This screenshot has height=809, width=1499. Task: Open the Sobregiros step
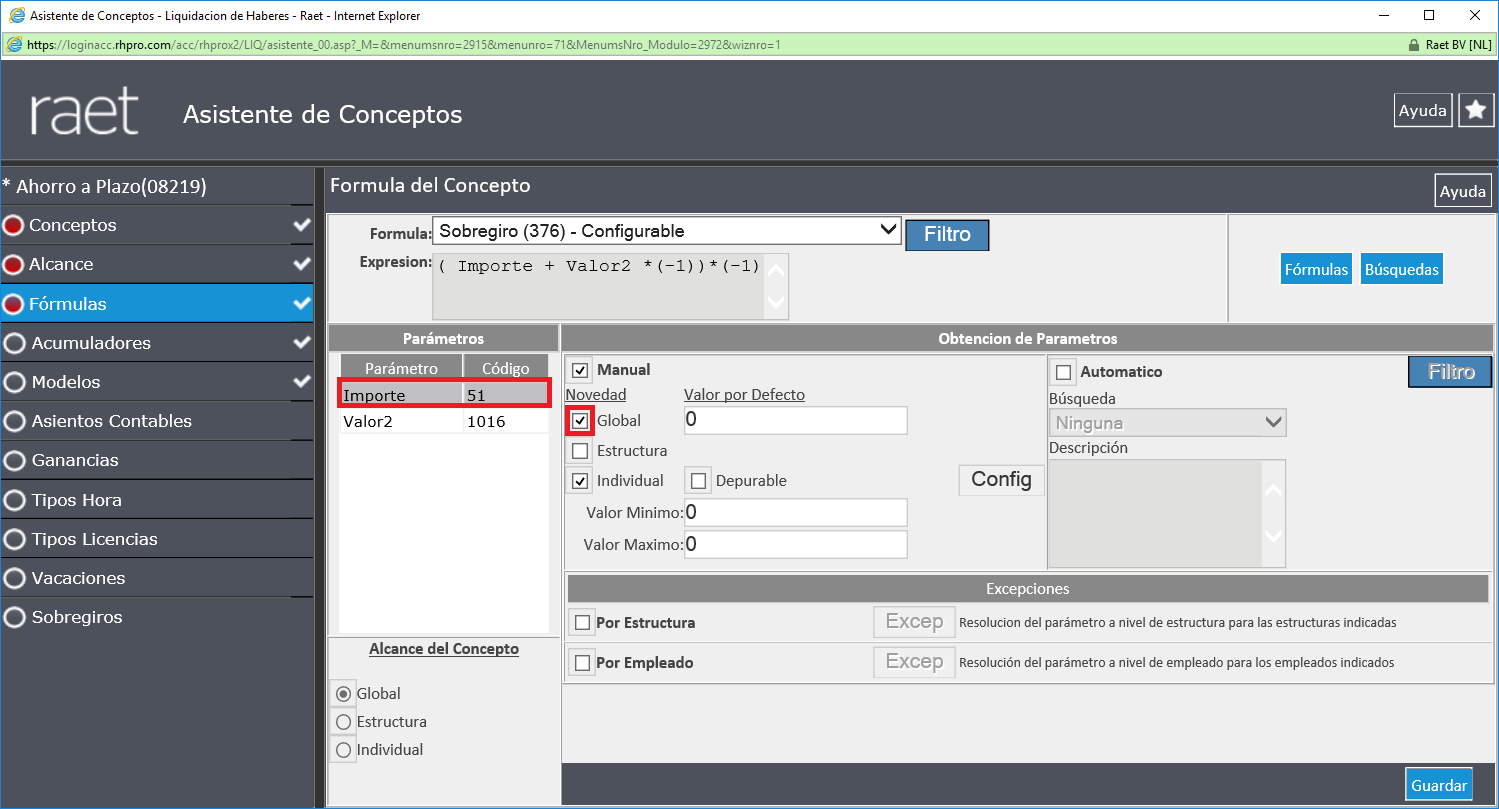[158, 617]
